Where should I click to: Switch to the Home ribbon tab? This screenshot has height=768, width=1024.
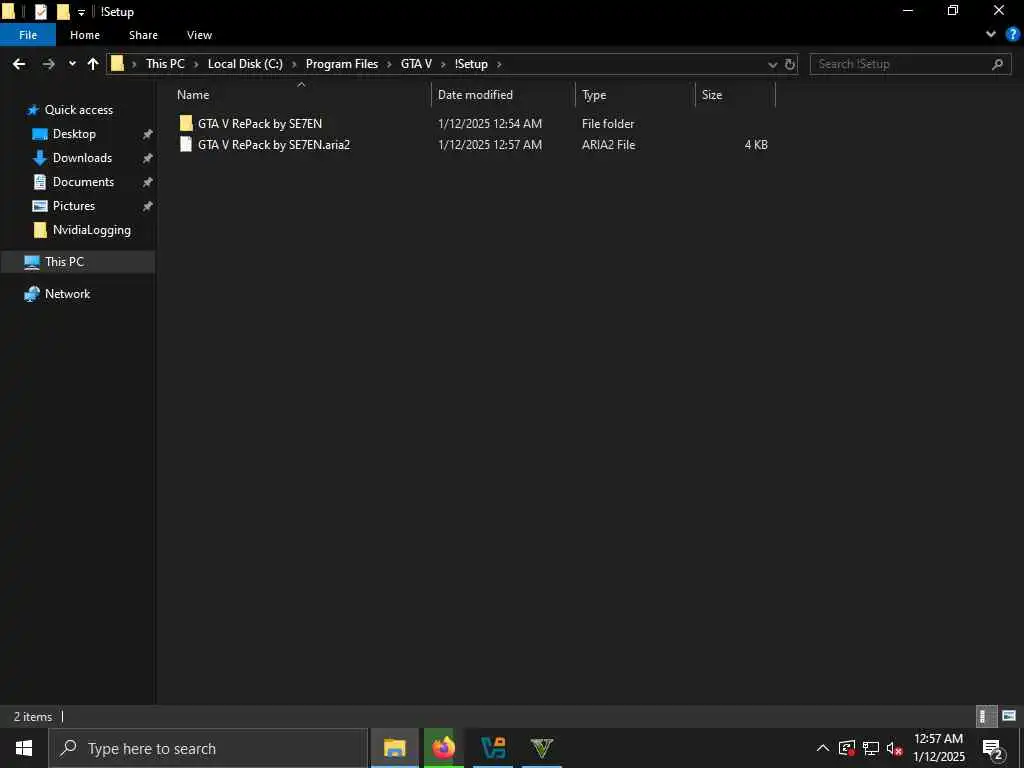[85, 35]
